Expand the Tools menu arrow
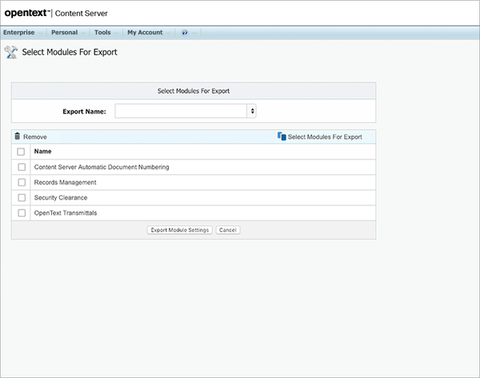This screenshot has height=378, width=480. pyautogui.click(x=116, y=33)
